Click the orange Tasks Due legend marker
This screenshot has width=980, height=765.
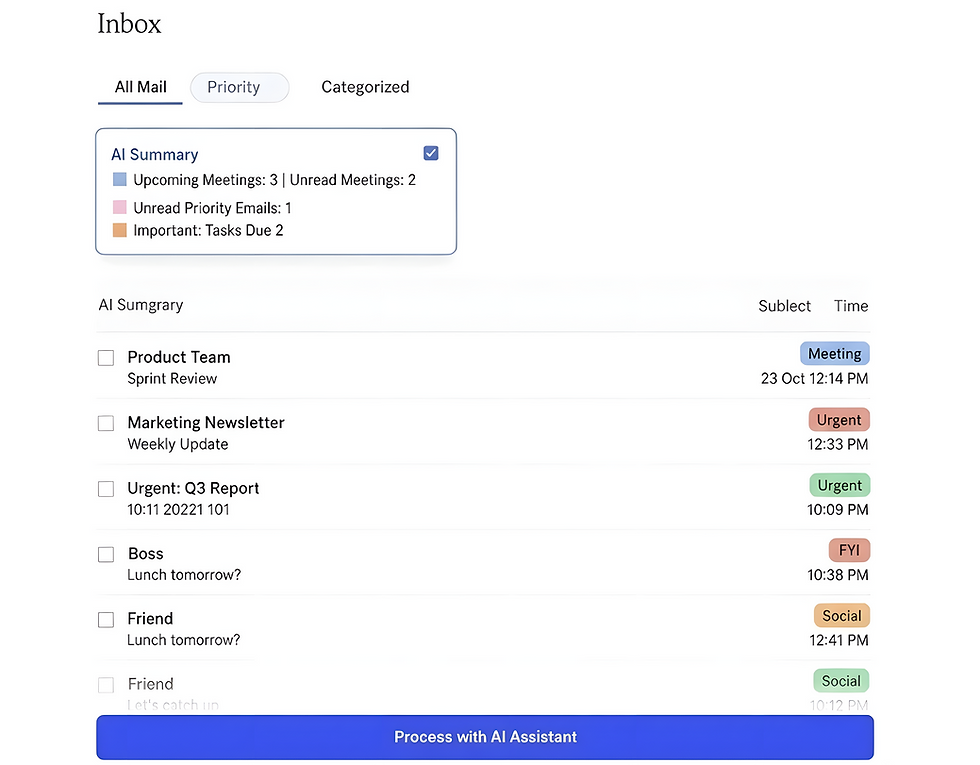click(x=120, y=229)
